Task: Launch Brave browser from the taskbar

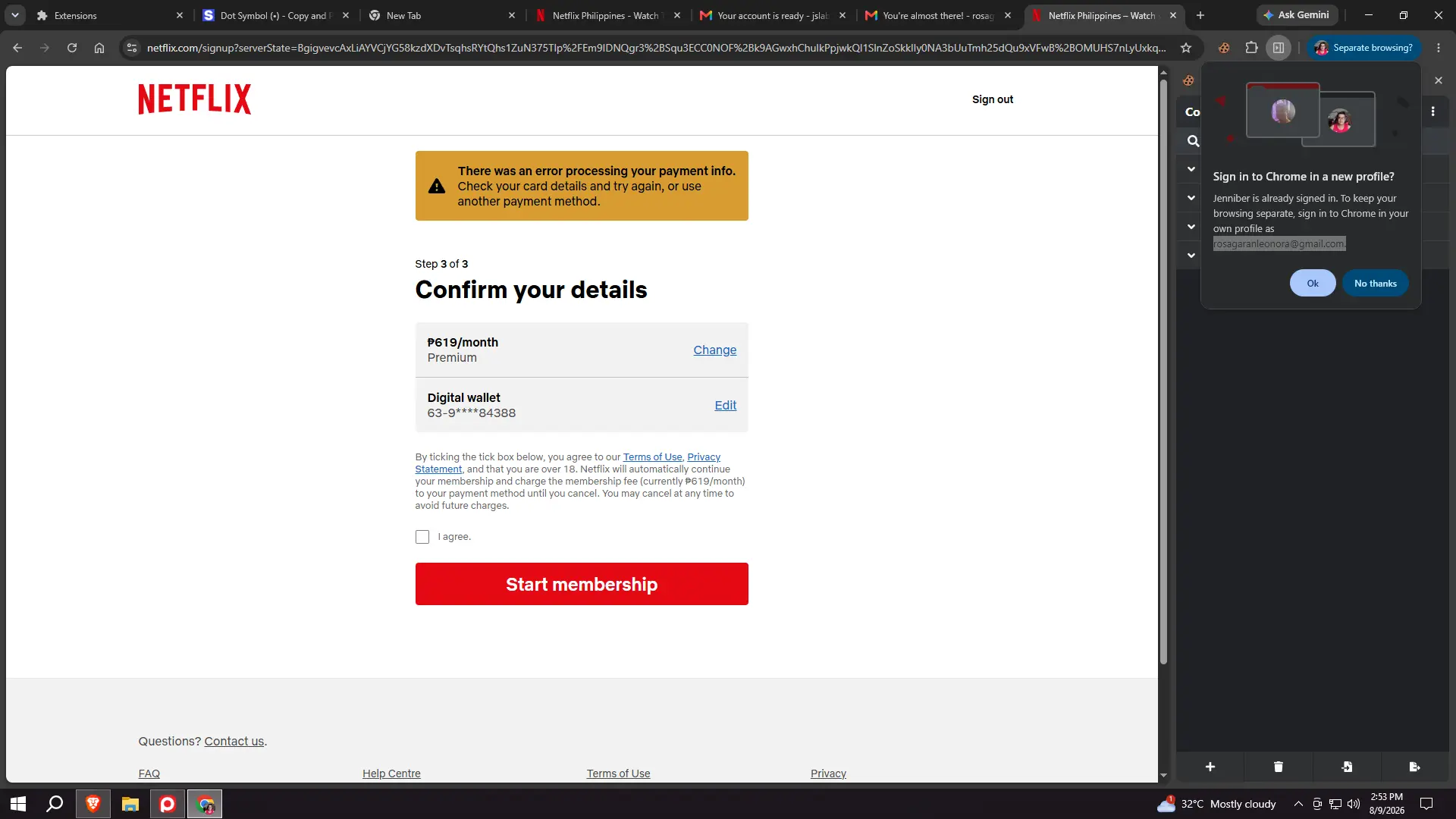Action: click(93, 804)
